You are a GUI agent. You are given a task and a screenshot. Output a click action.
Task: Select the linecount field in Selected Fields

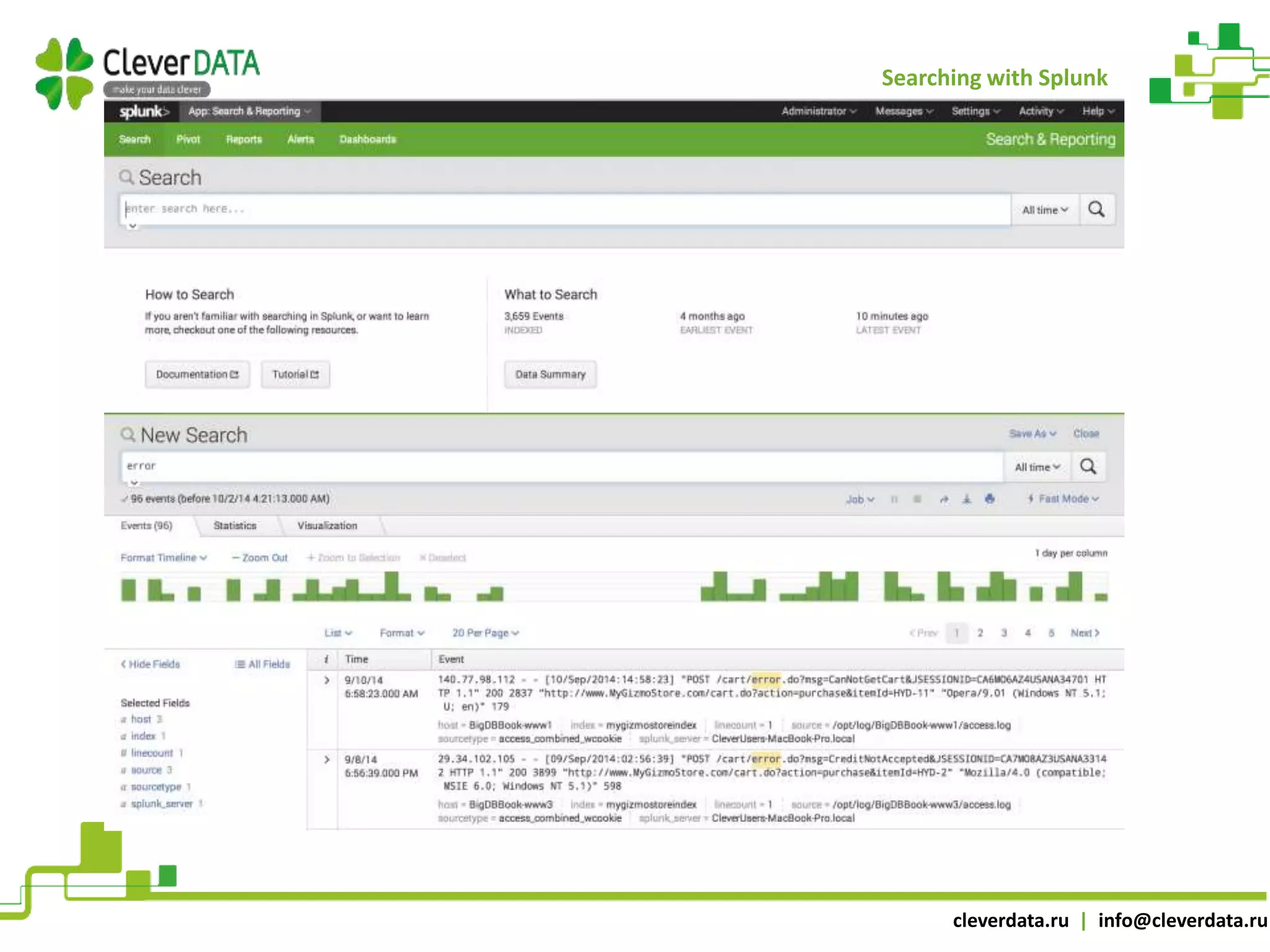pyautogui.click(x=152, y=753)
